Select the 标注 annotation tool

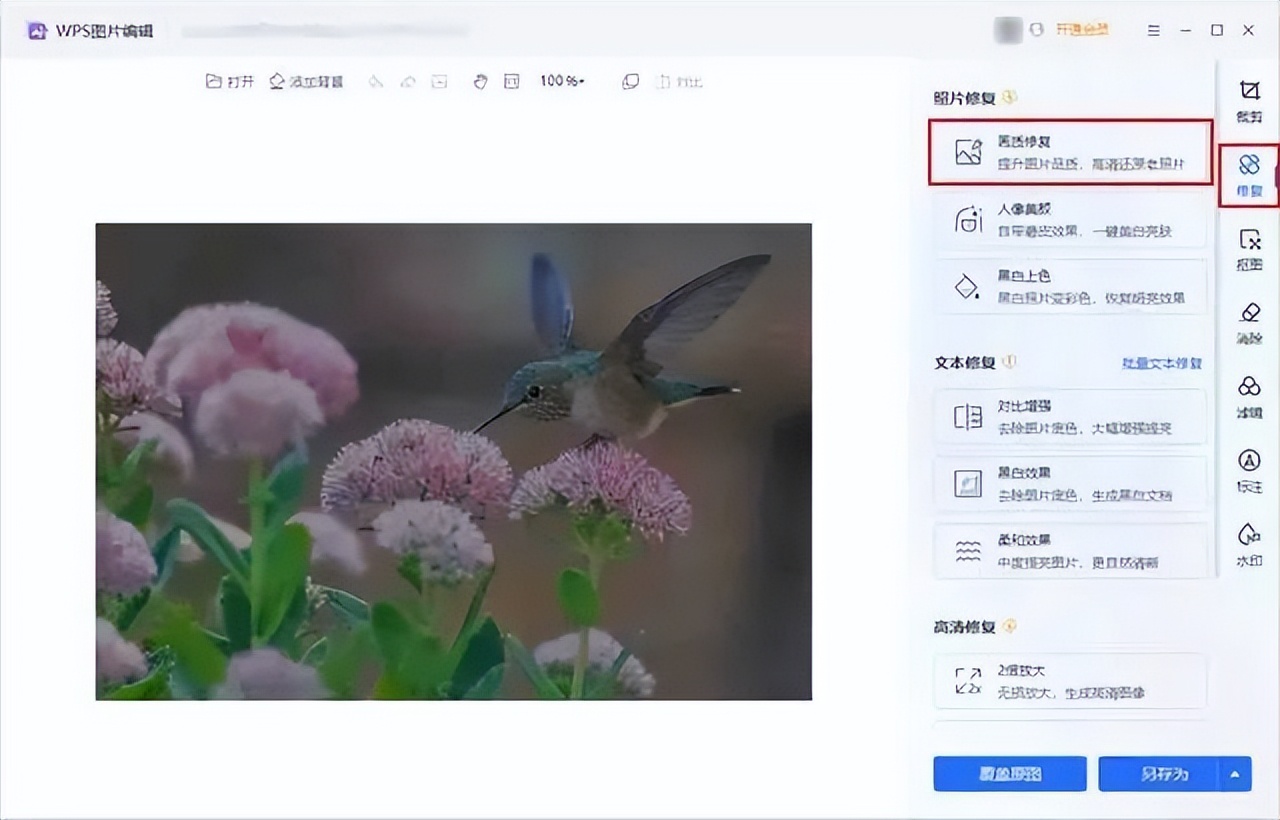(x=1248, y=470)
